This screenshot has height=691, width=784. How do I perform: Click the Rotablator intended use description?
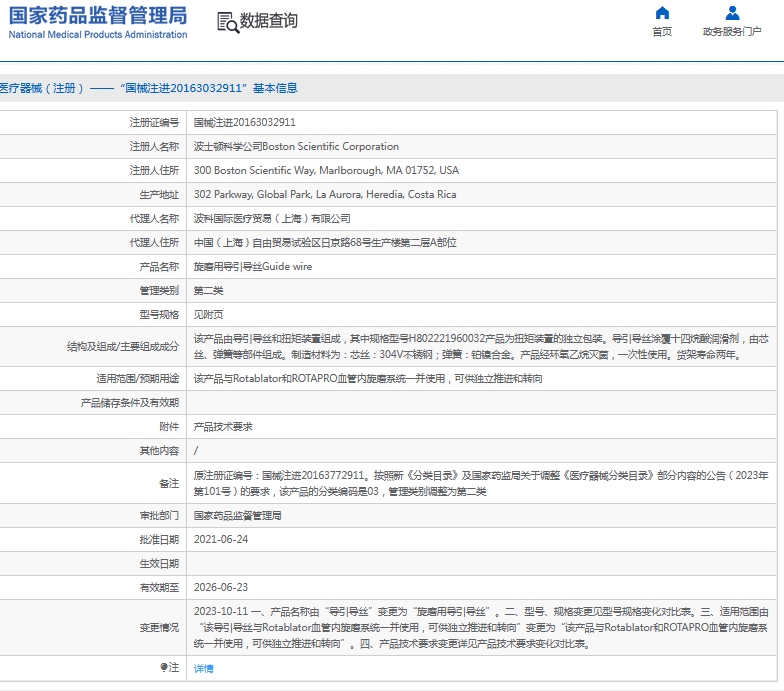(x=368, y=378)
